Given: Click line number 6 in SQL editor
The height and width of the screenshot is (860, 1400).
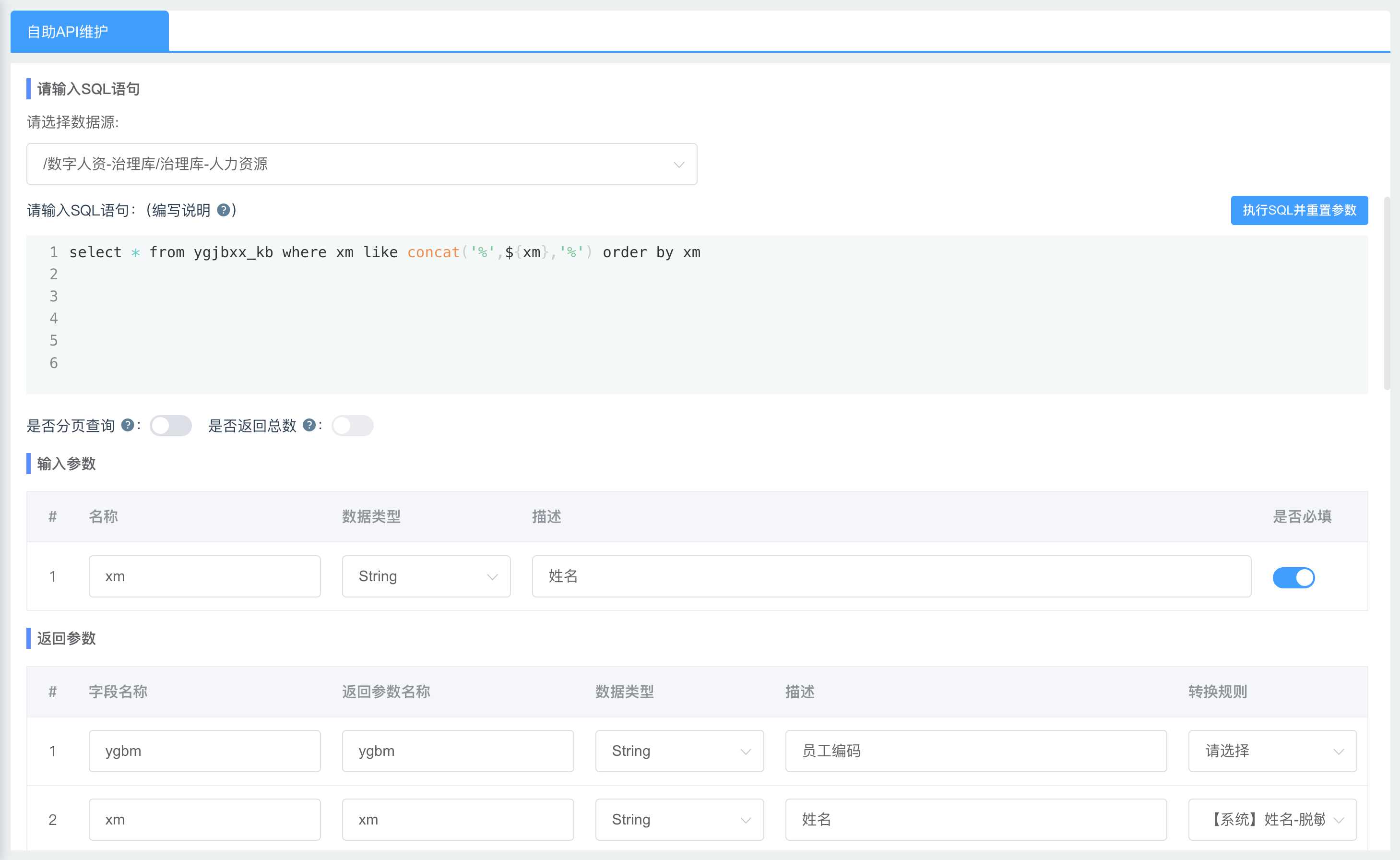Looking at the screenshot, I should (x=53, y=363).
